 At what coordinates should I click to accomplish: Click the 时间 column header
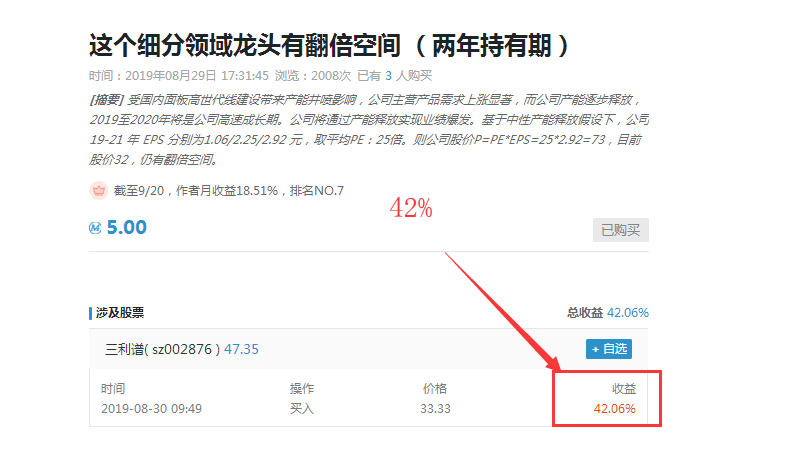pyautogui.click(x=114, y=388)
